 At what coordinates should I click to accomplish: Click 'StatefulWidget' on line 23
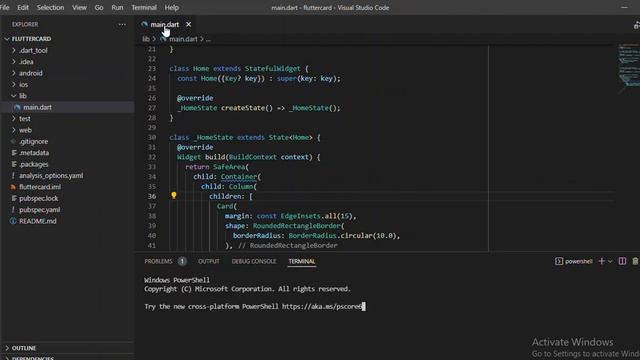273,69
